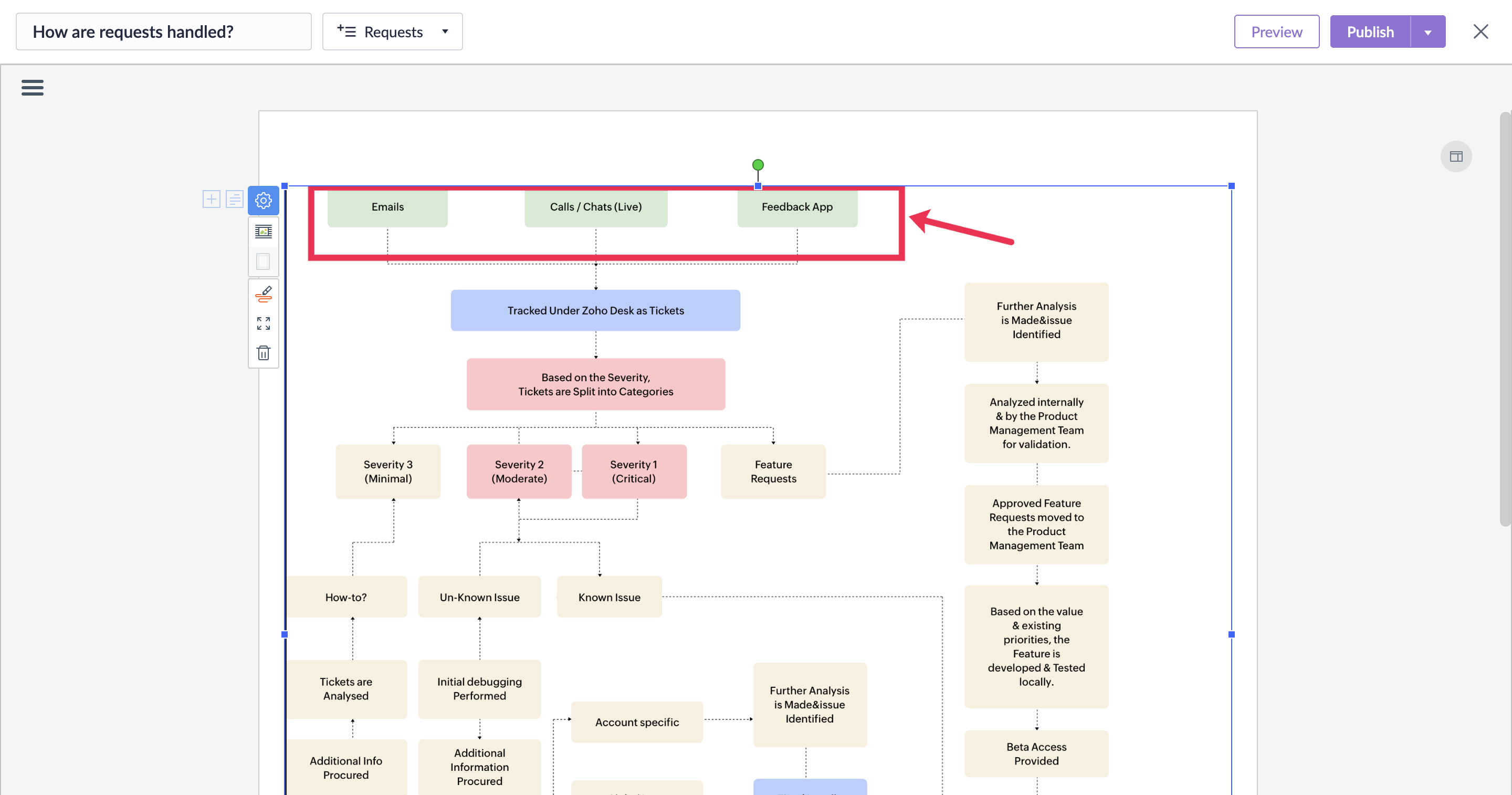Expand the Publish options arrow
The height and width of the screenshot is (795, 1512).
click(x=1427, y=32)
